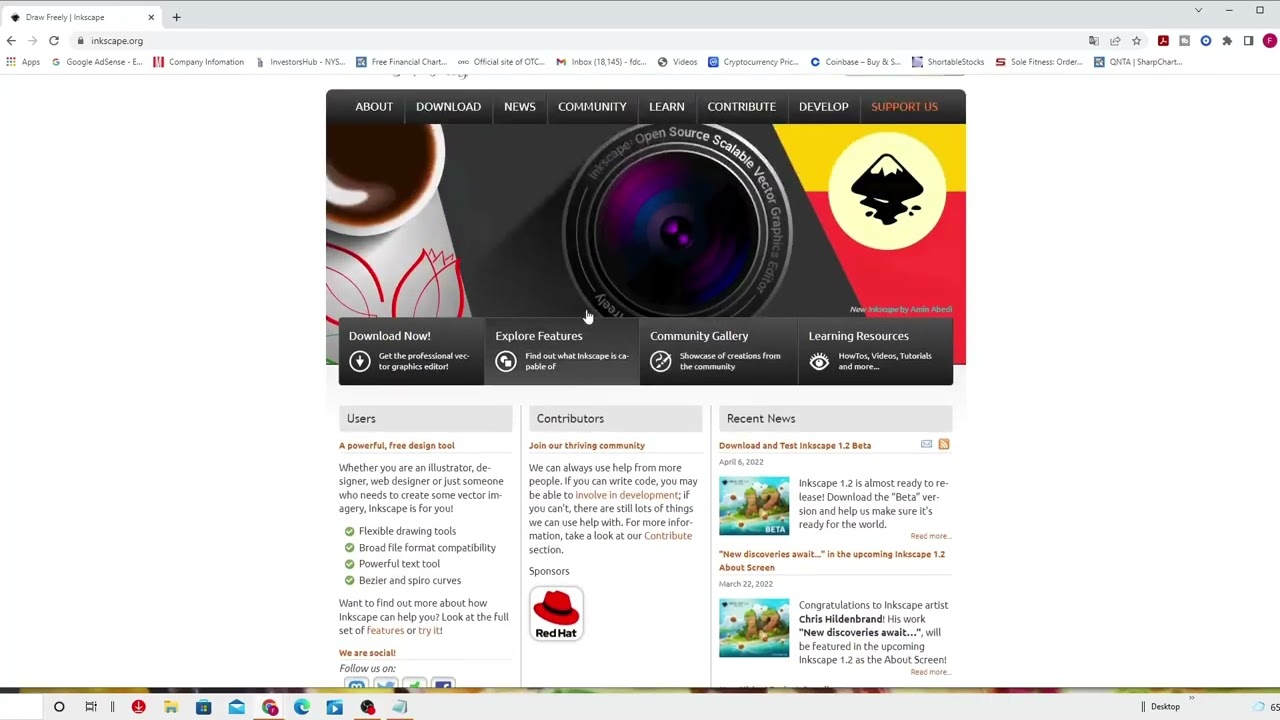Screen dimensions: 1280x720
Task: Click the Recent News RSS feed icon
Action: pyautogui.click(x=943, y=444)
